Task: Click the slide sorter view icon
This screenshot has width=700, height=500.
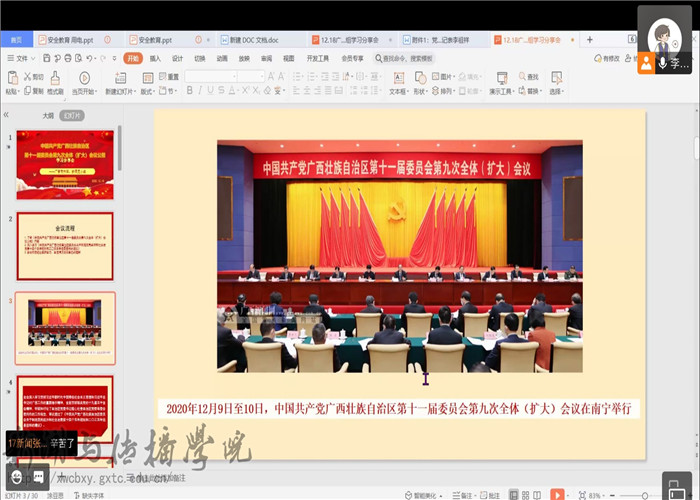Action: click(x=525, y=495)
